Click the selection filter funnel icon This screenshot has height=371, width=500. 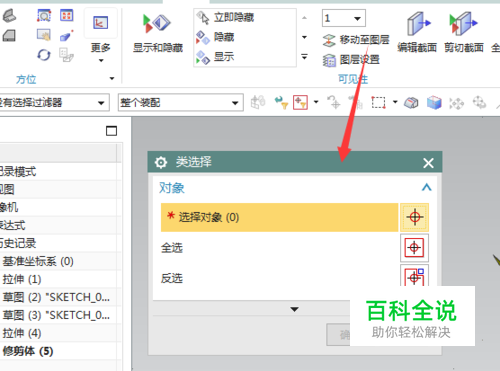click(x=281, y=103)
